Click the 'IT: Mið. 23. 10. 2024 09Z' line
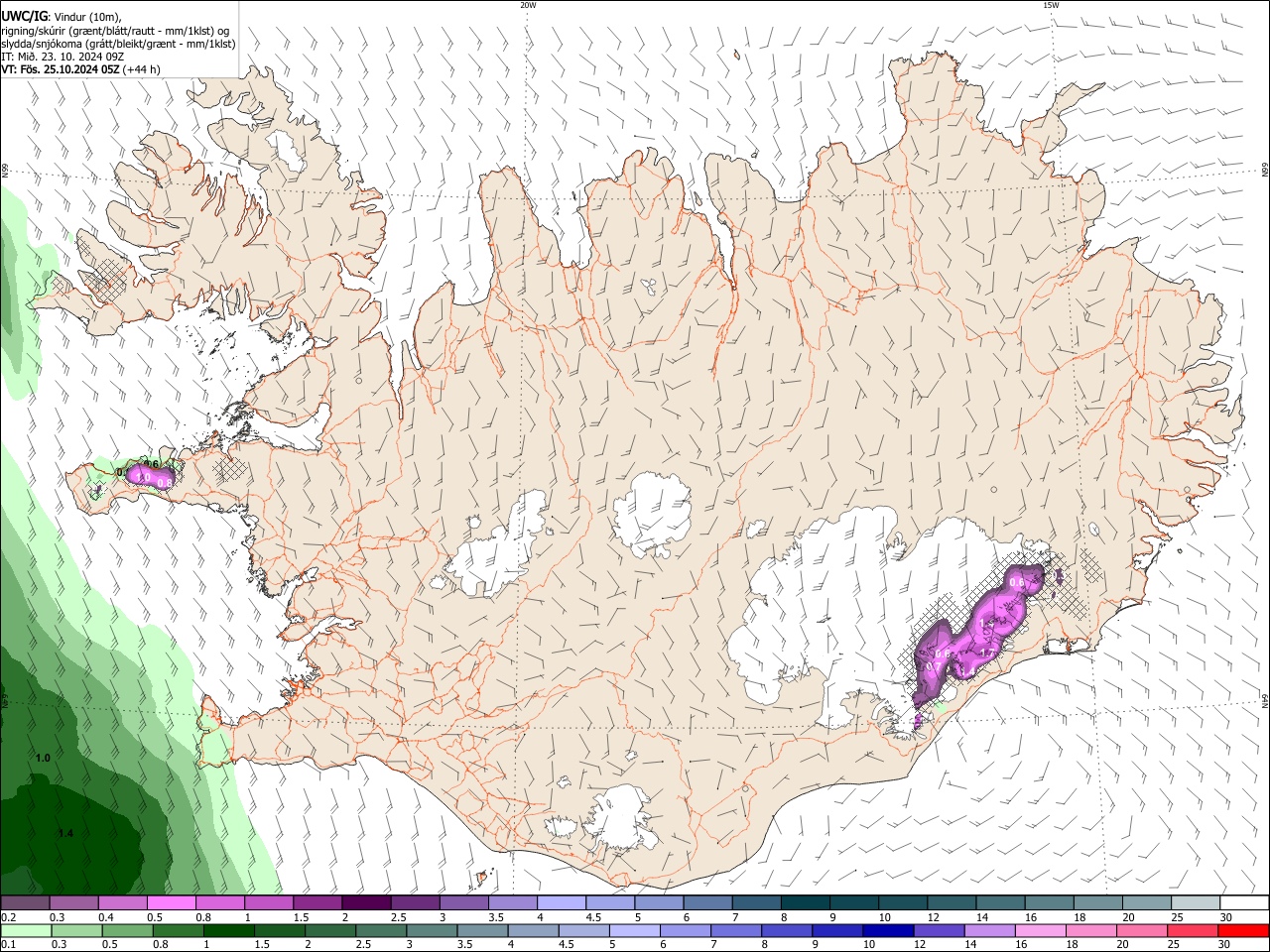The height and width of the screenshot is (952, 1270). (x=62, y=57)
